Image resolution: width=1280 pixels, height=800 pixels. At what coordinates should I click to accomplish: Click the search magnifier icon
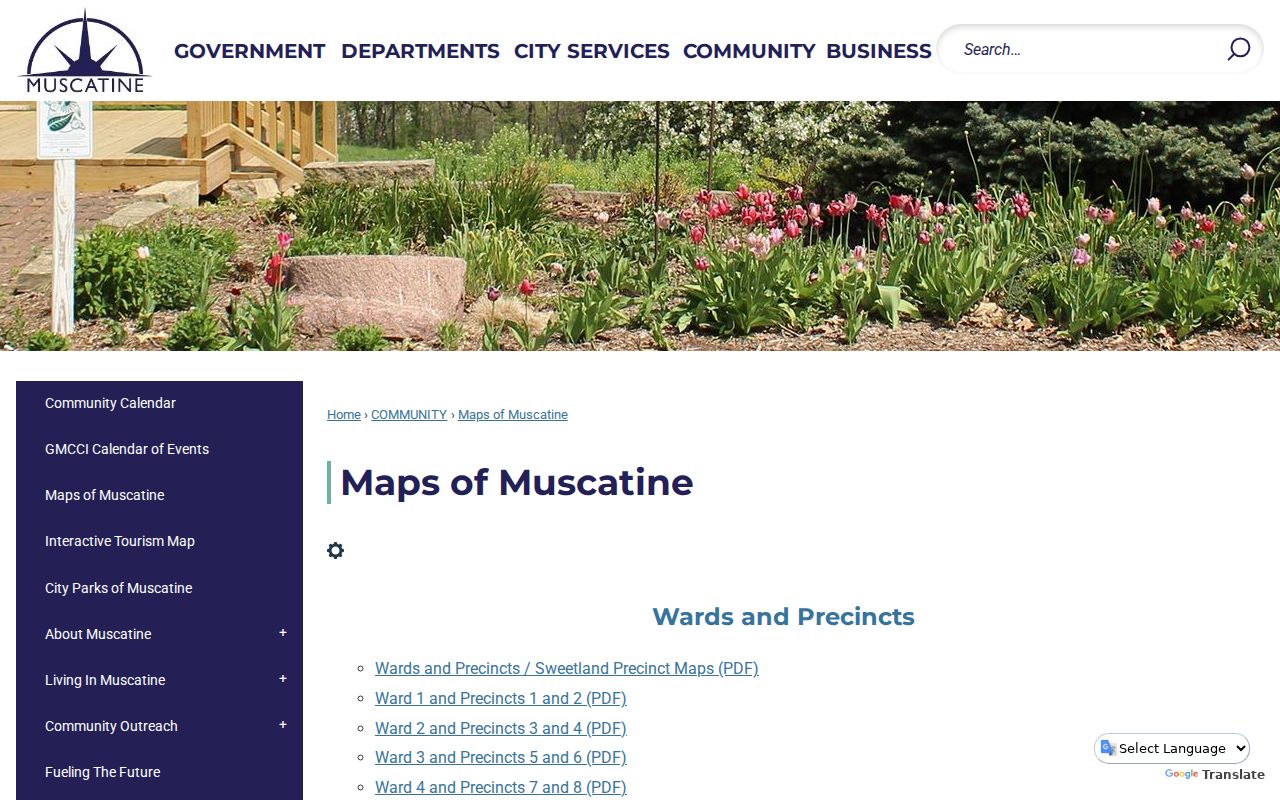[x=1238, y=49]
